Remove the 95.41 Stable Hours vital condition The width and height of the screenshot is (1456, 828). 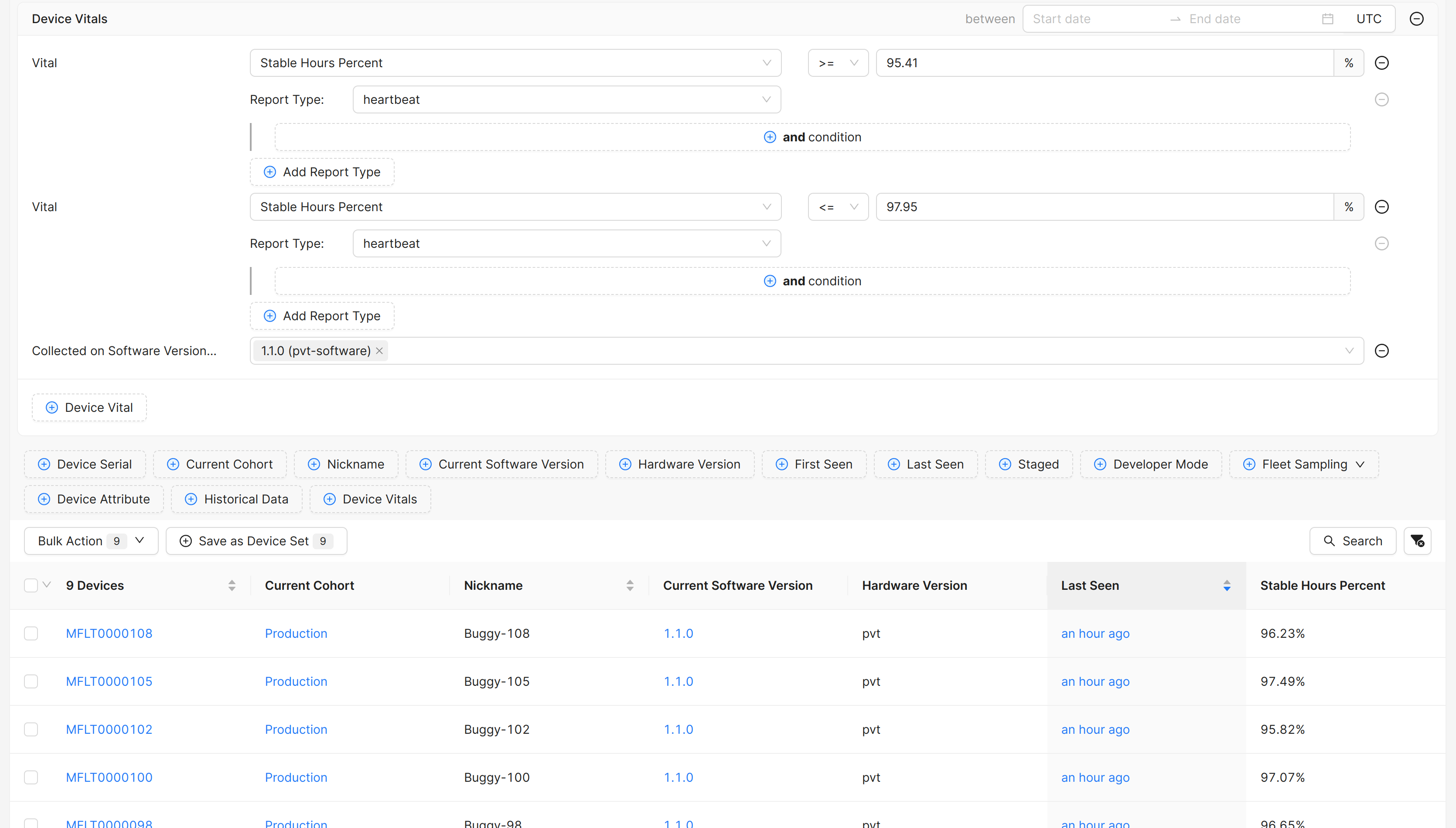[x=1381, y=63]
